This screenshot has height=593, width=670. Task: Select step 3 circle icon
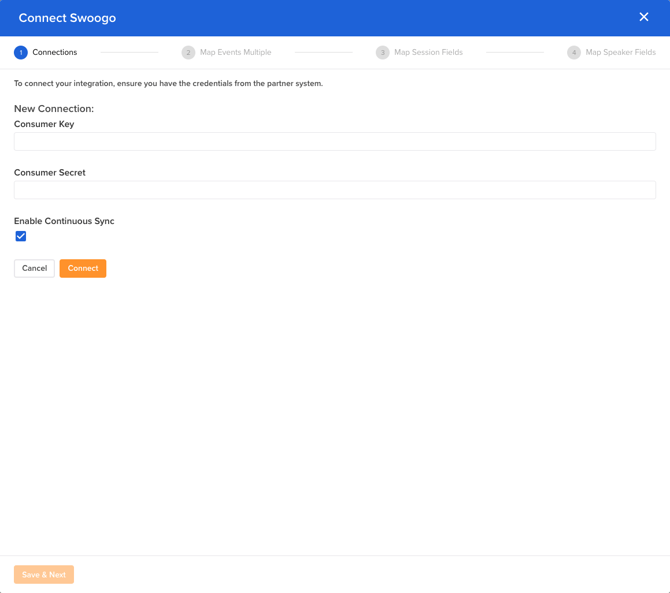pyautogui.click(x=382, y=53)
